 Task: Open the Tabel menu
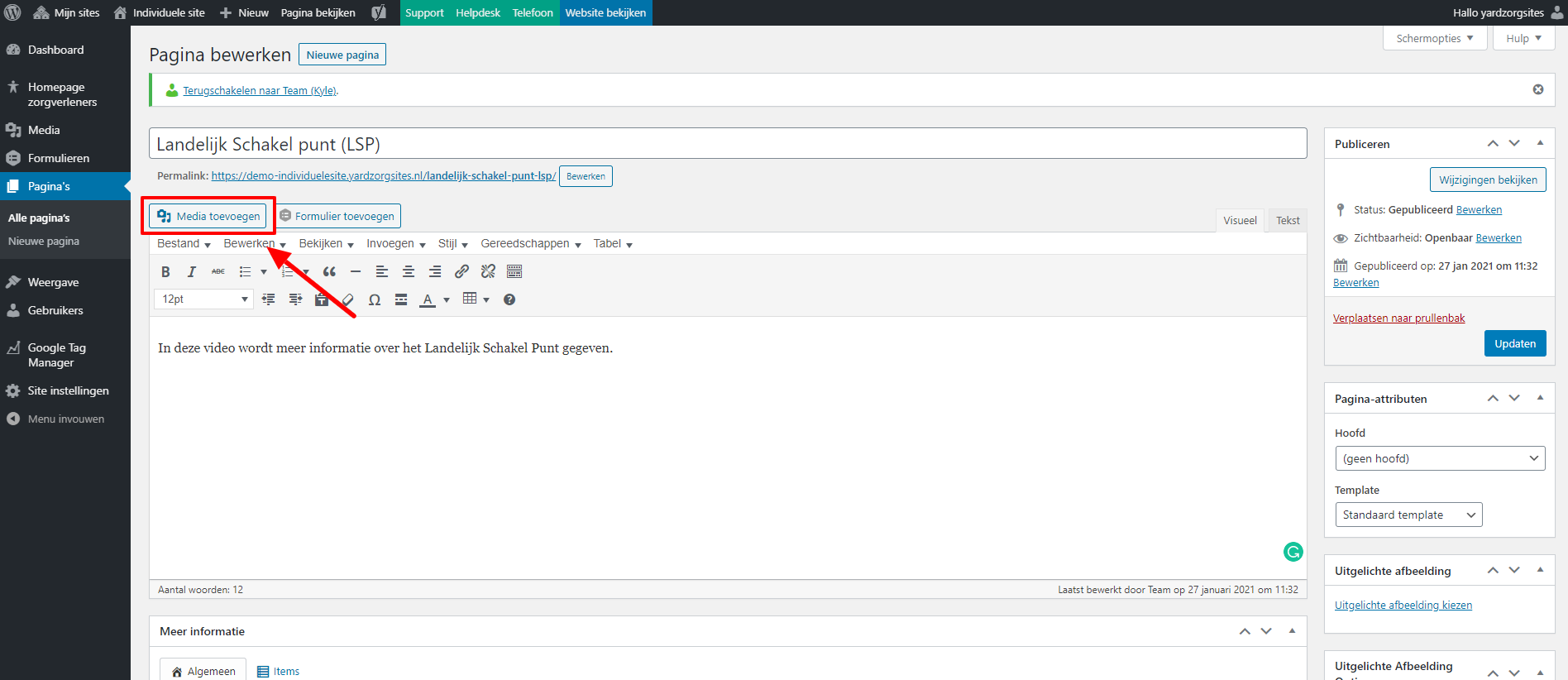[x=612, y=243]
